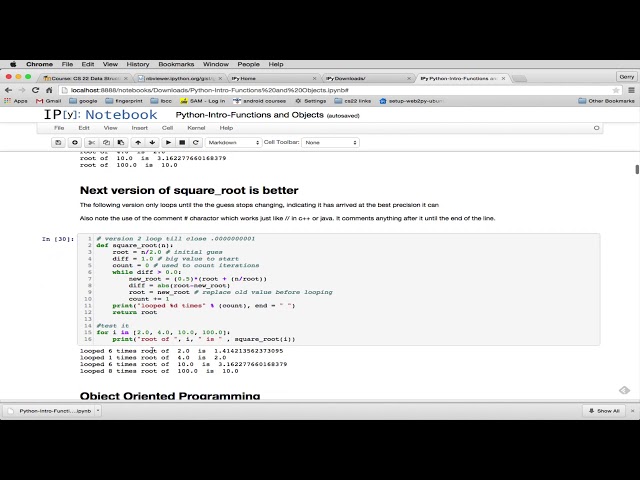Select the Next version of square_root heading
Image resolution: width=640 pixels, height=480 pixels.
189,190
